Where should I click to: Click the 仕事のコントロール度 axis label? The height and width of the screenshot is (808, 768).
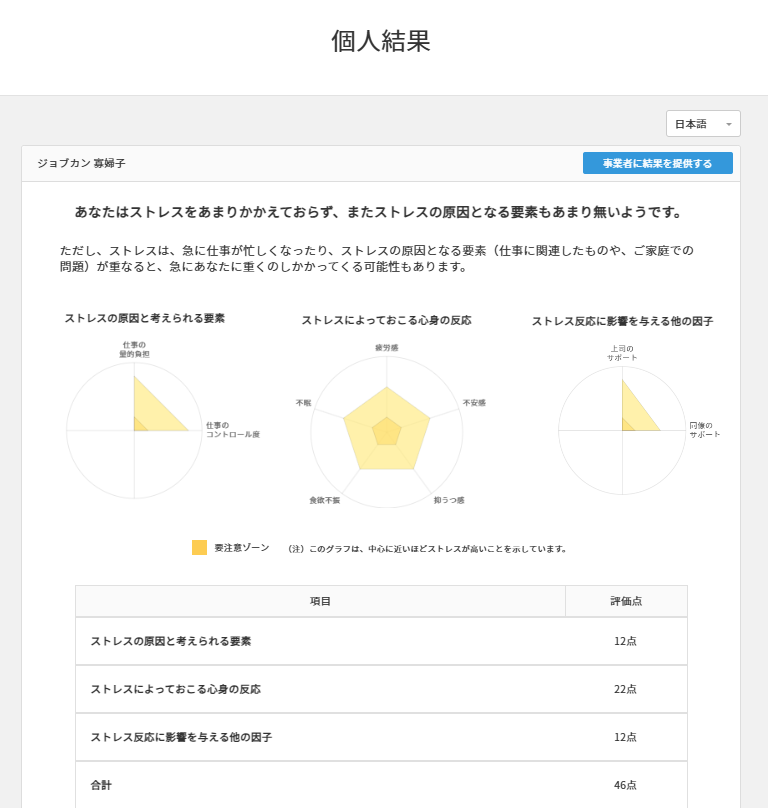pos(233,430)
